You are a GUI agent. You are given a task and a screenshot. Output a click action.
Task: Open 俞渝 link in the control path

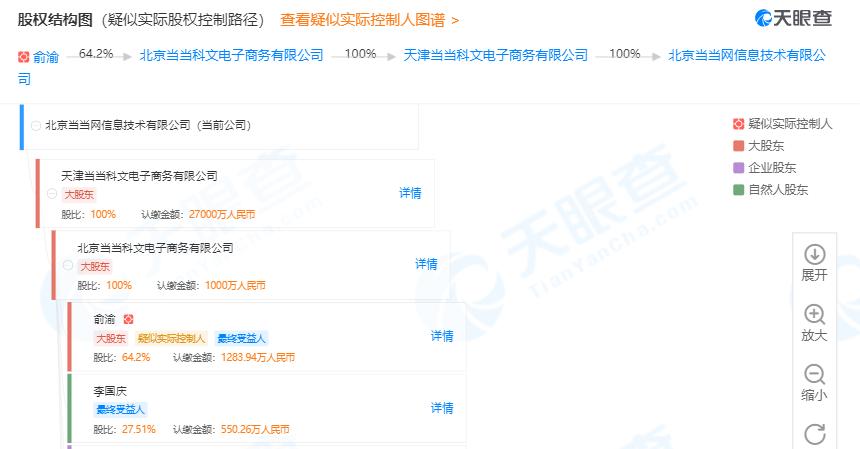coord(46,57)
